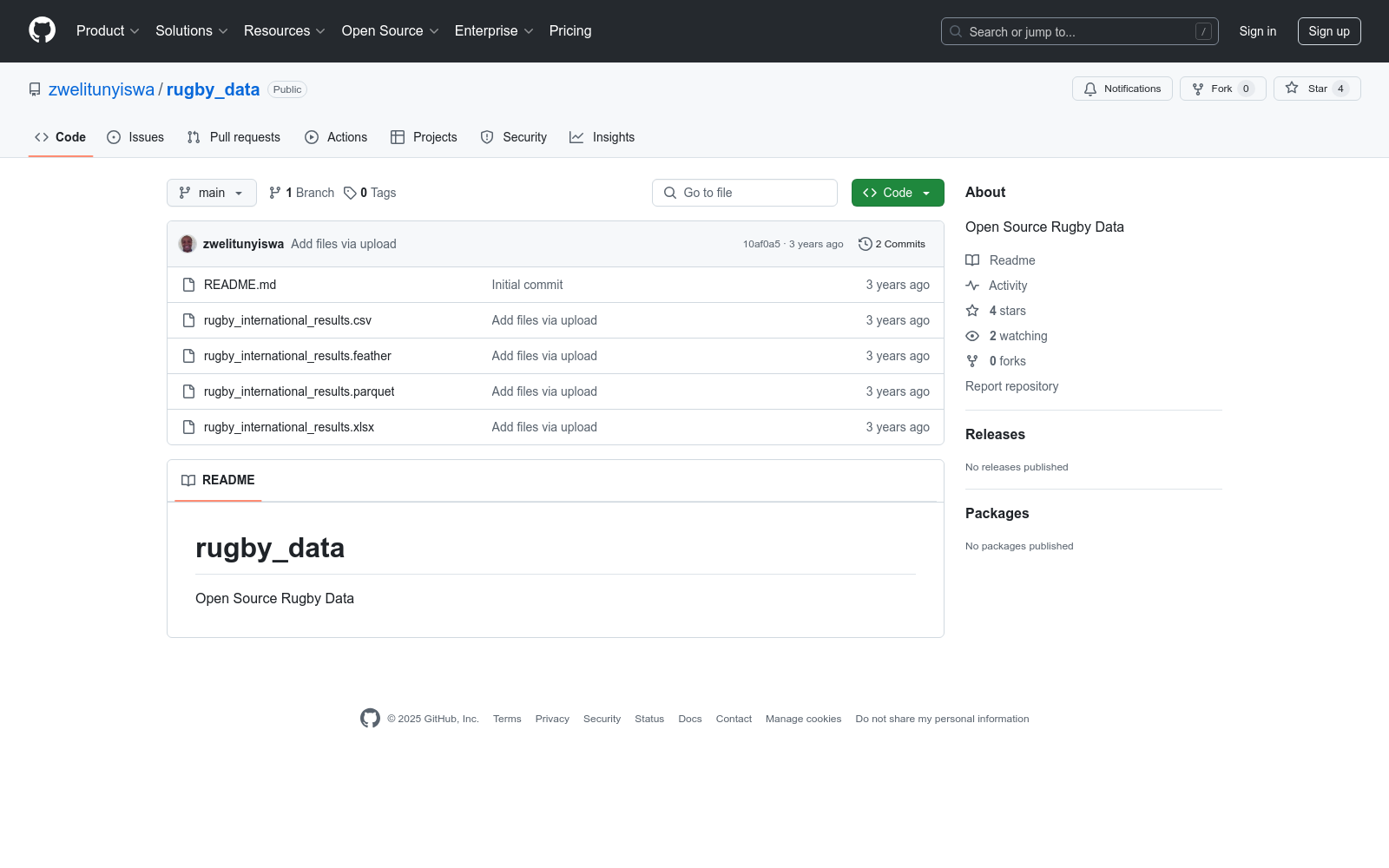Click the repository icon beside zwelitunyiswa
Screen dimensions: 1389x868
pos(35,89)
